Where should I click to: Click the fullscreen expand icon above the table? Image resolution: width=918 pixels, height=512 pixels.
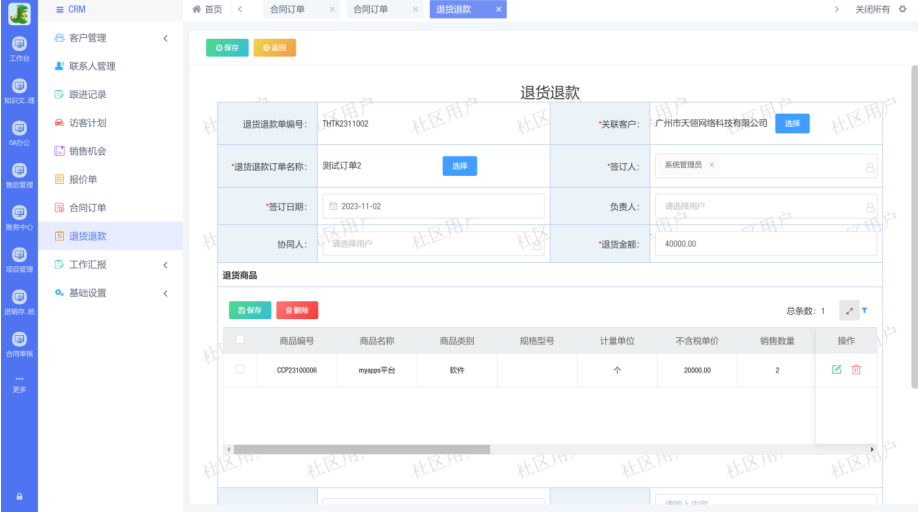pos(849,311)
